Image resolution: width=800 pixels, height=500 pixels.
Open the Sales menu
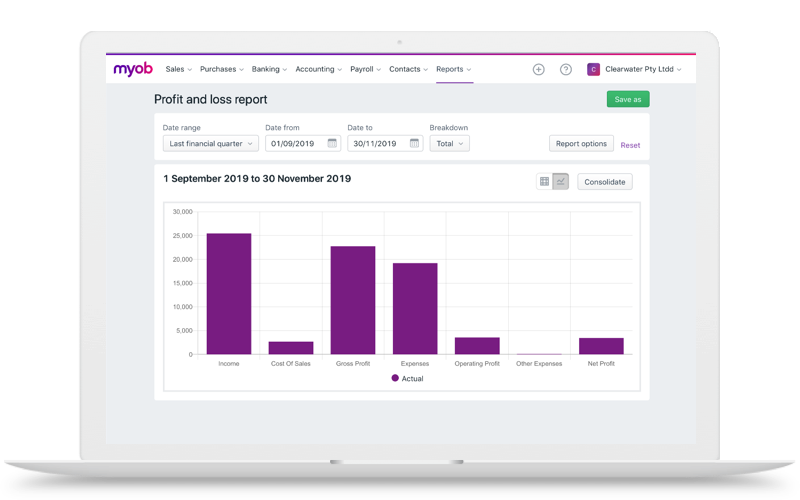pyautogui.click(x=178, y=69)
